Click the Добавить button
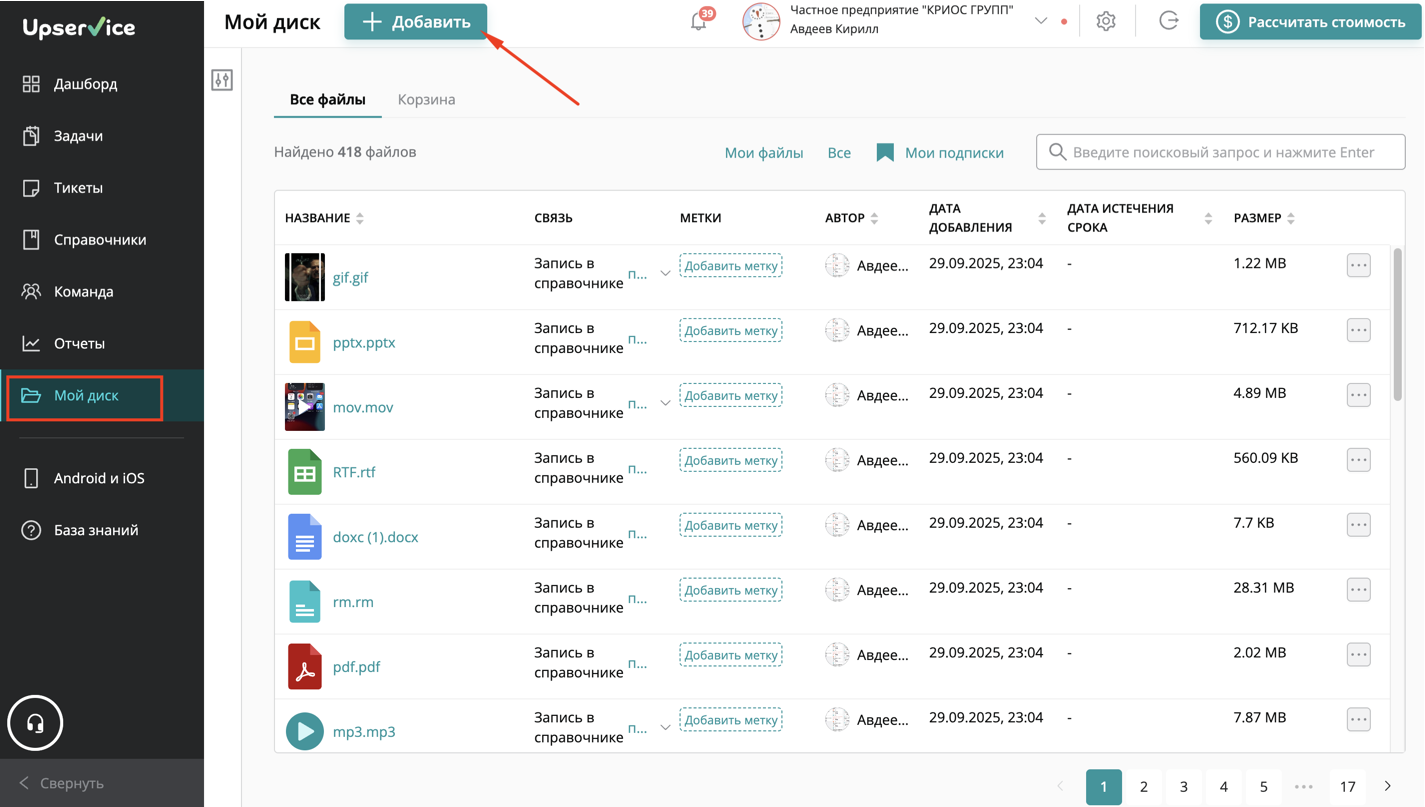Viewport: 1425px width, 807px height. pyautogui.click(x=415, y=22)
